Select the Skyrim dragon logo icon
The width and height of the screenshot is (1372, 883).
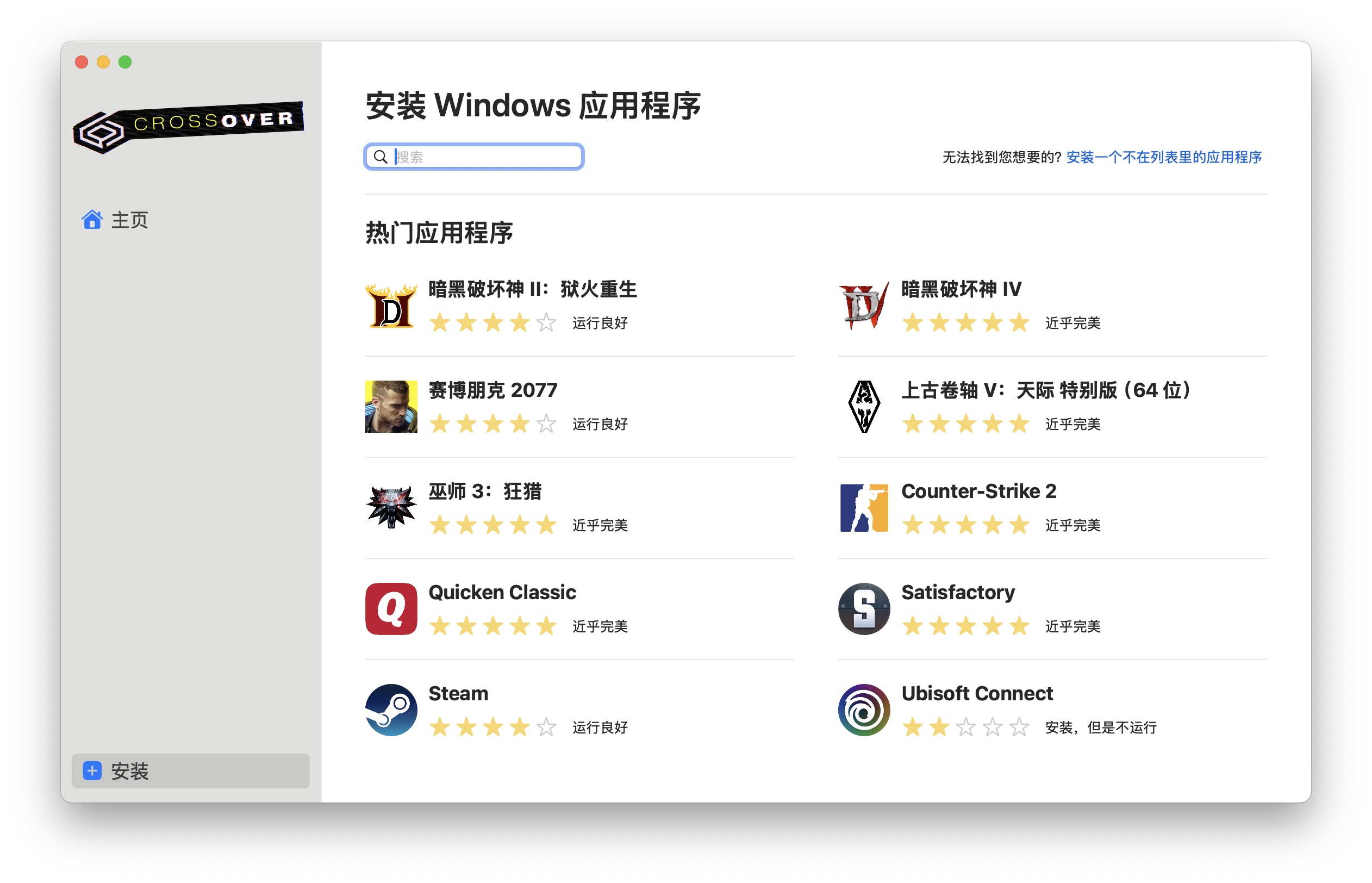[864, 407]
